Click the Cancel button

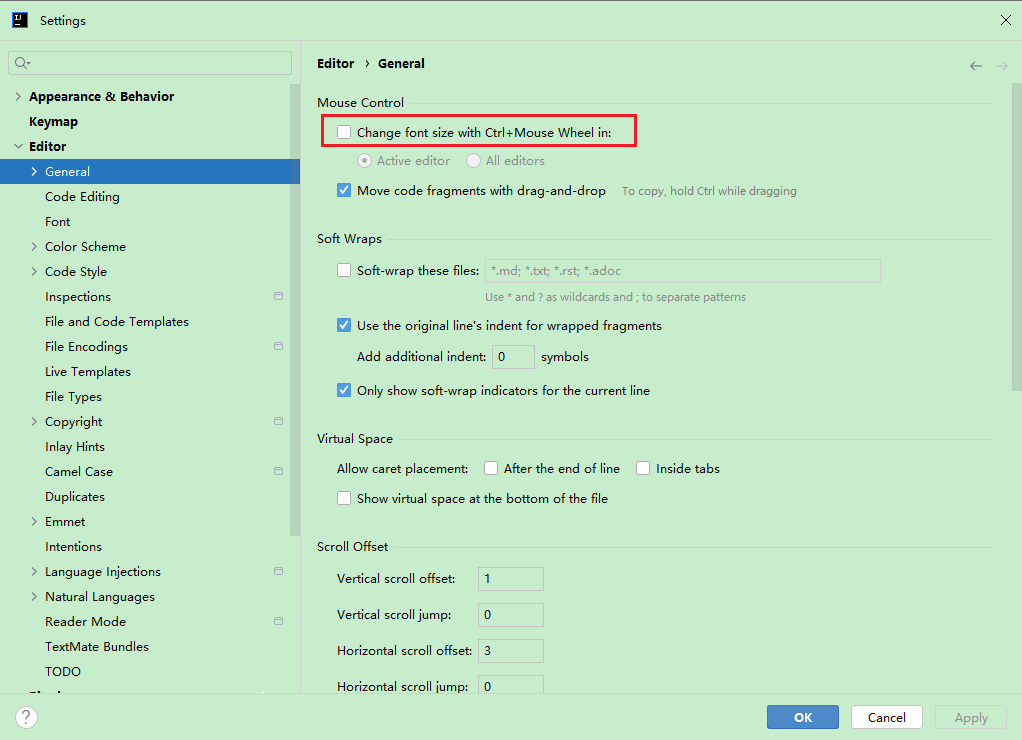pyautogui.click(x=886, y=717)
